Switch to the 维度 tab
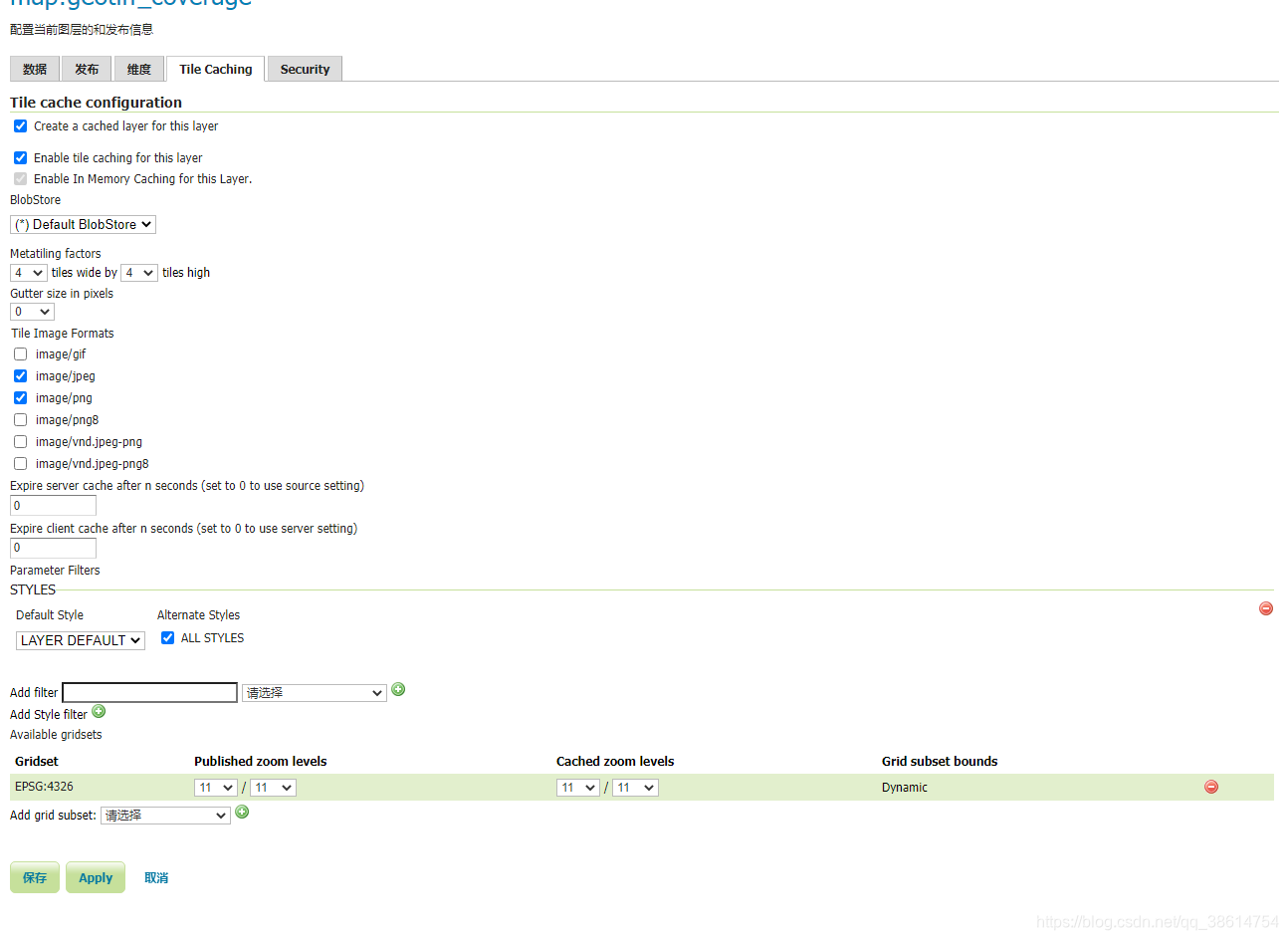 (x=139, y=69)
